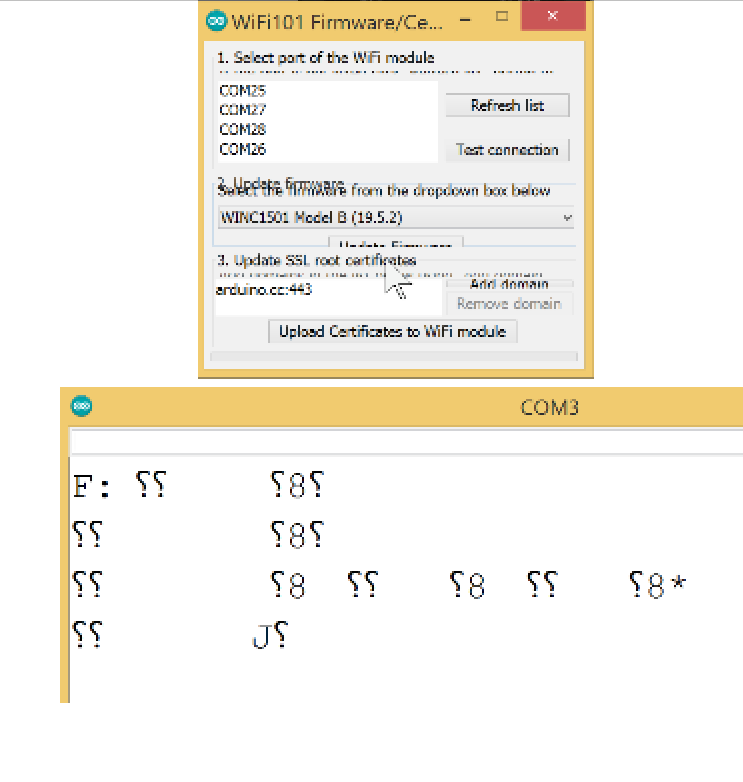Click the COM3 window title
743x782 pixels.
(550, 408)
